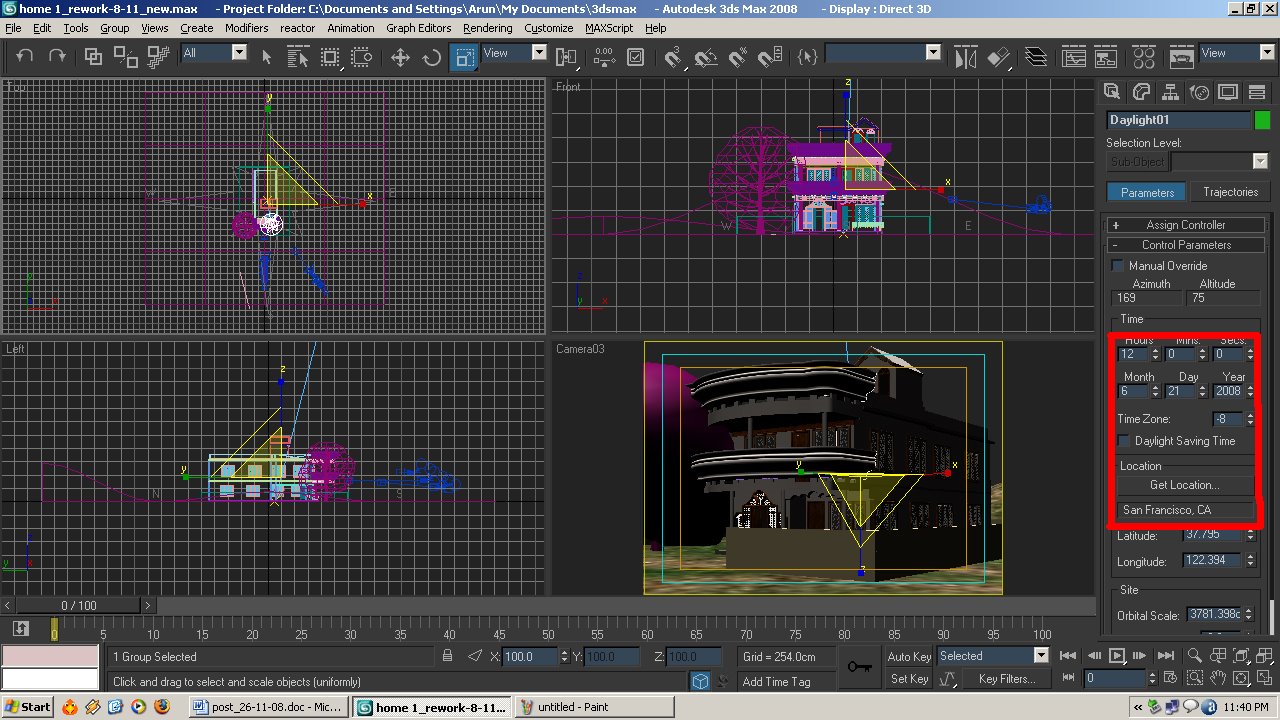Enable the Manual Override checkbox
Screen dimensions: 1280x720
point(1118,266)
